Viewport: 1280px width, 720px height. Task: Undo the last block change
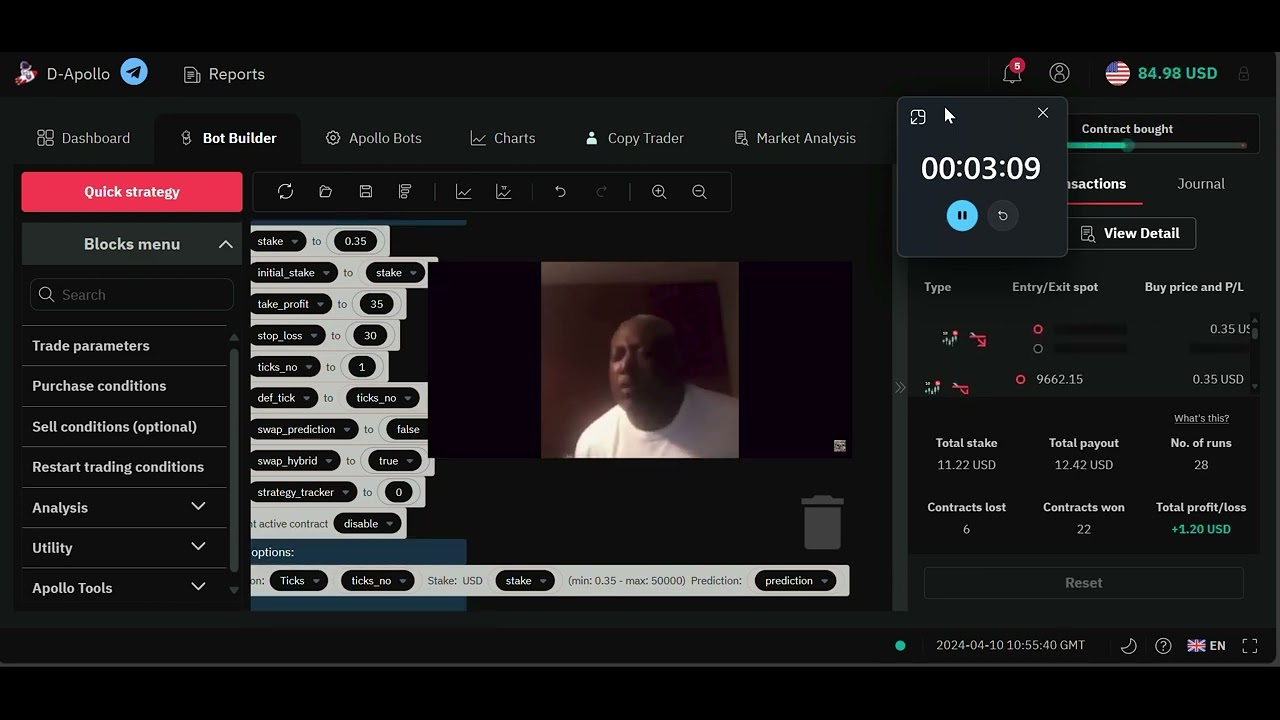(560, 192)
